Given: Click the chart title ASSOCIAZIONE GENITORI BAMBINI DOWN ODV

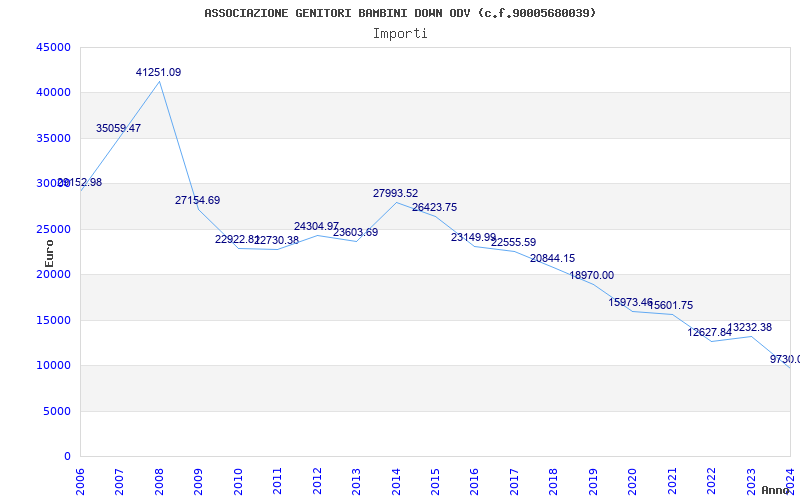Looking at the screenshot, I should (x=400, y=13).
